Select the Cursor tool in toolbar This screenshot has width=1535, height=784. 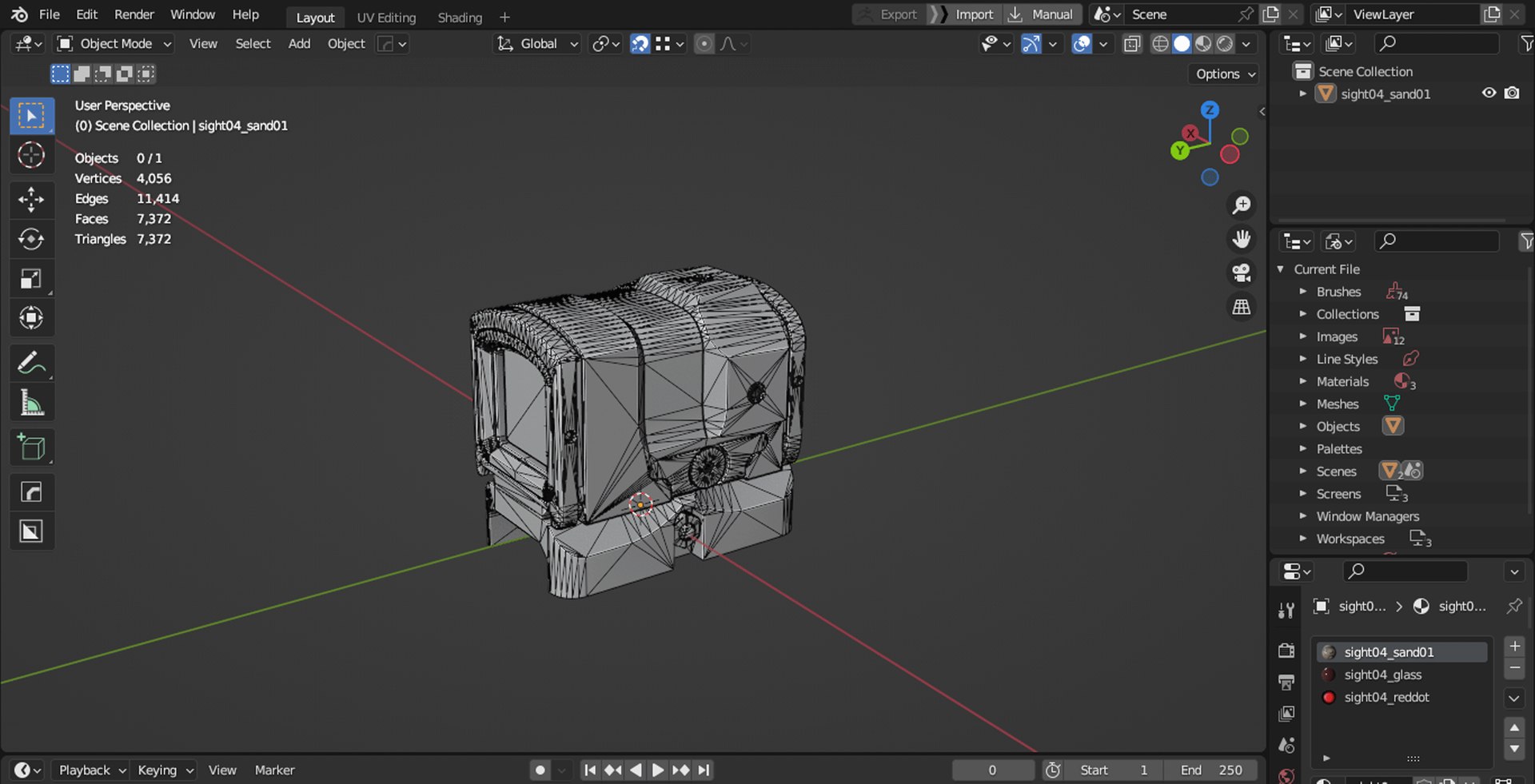(31, 154)
